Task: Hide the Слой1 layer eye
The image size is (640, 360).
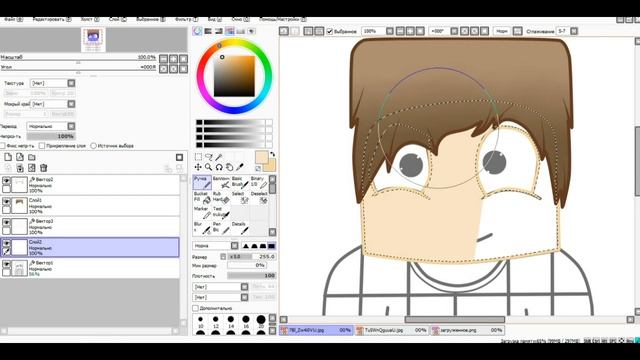Action: [6, 202]
